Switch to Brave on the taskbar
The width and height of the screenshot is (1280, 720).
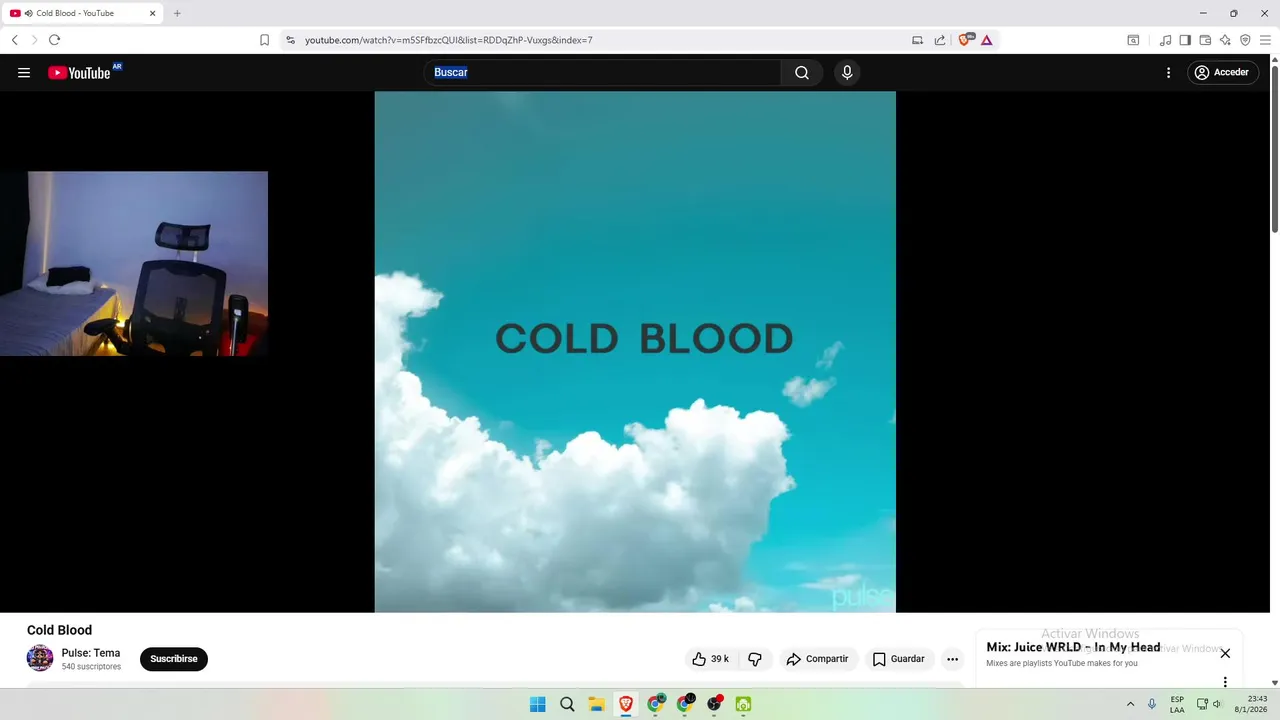[626, 704]
